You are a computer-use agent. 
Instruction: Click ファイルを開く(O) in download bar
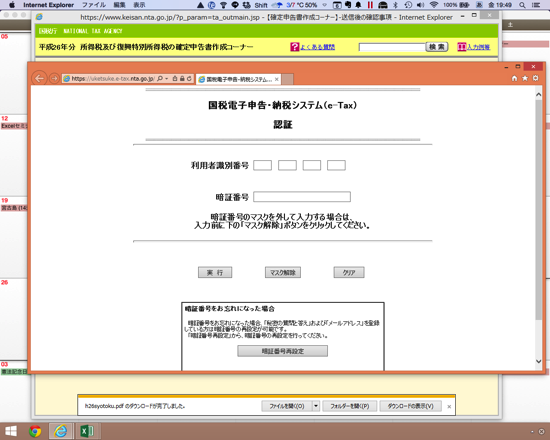point(287,406)
